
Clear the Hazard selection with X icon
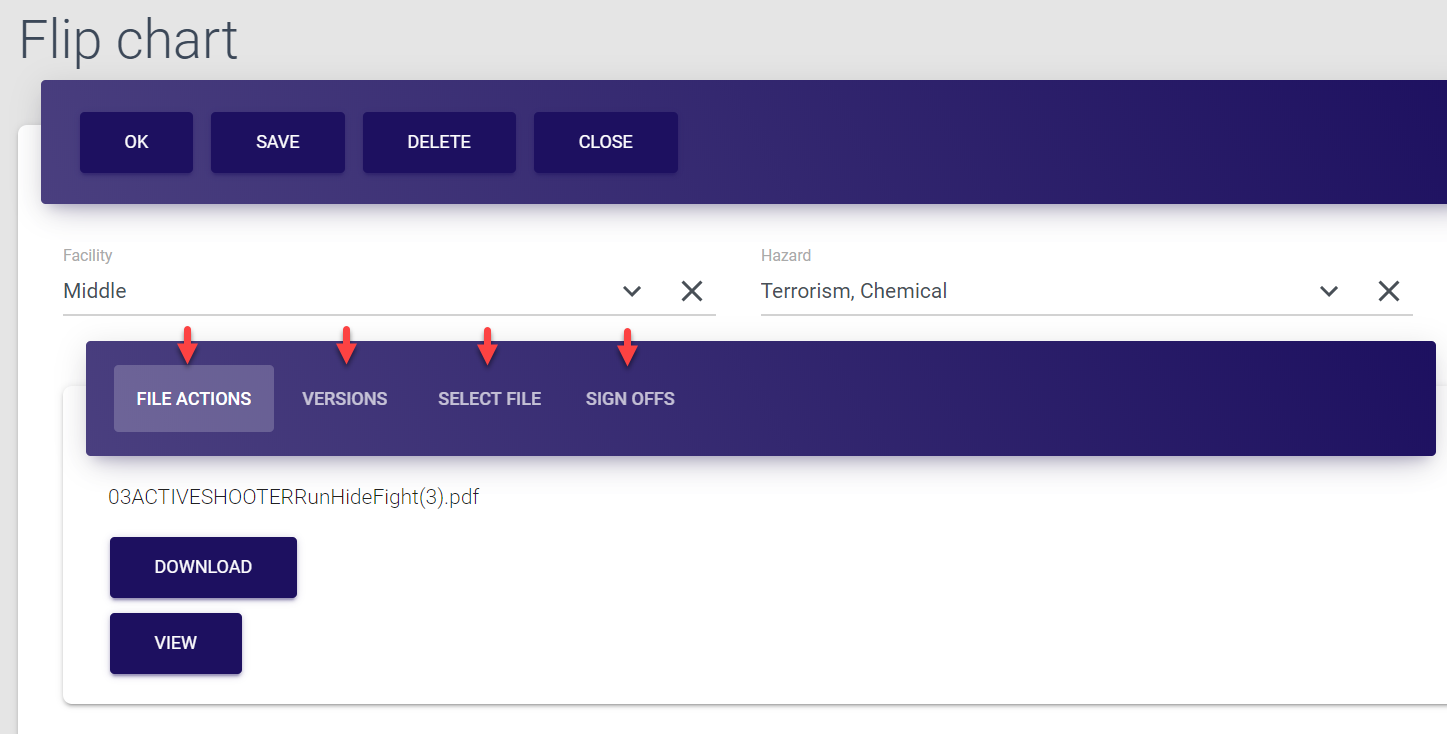click(x=1388, y=291)
